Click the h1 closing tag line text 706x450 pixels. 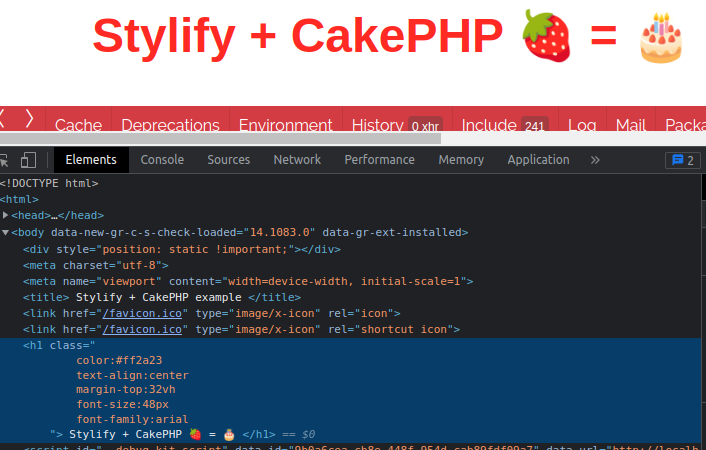(x=182, y=434)
